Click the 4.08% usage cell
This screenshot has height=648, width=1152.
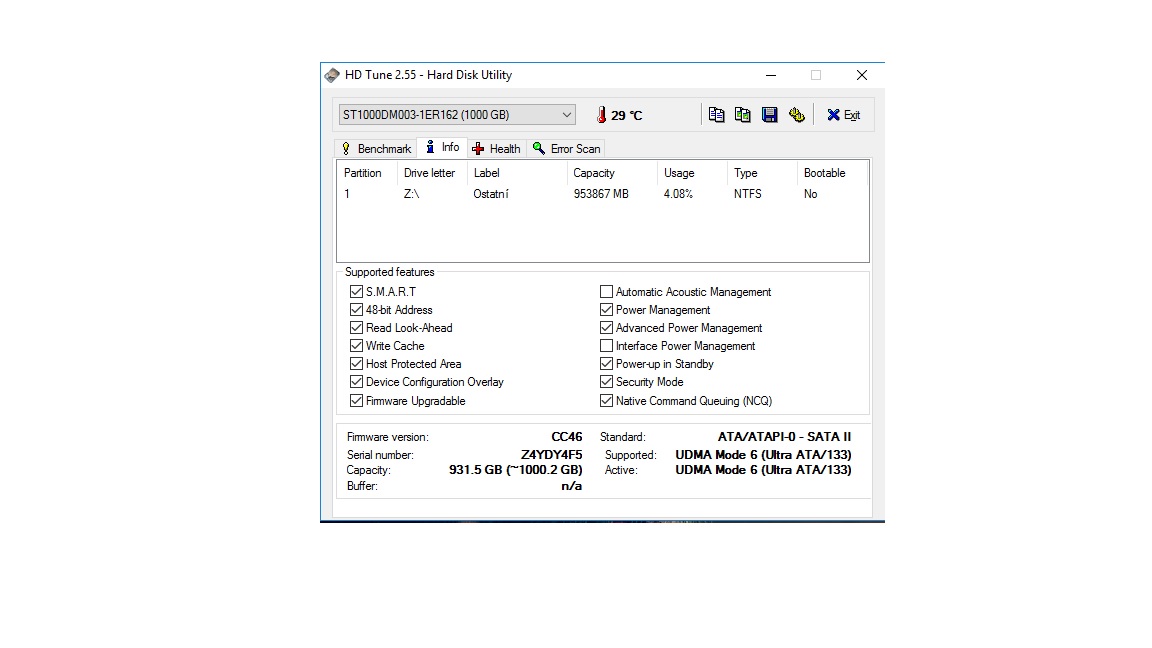coord(678,194)
